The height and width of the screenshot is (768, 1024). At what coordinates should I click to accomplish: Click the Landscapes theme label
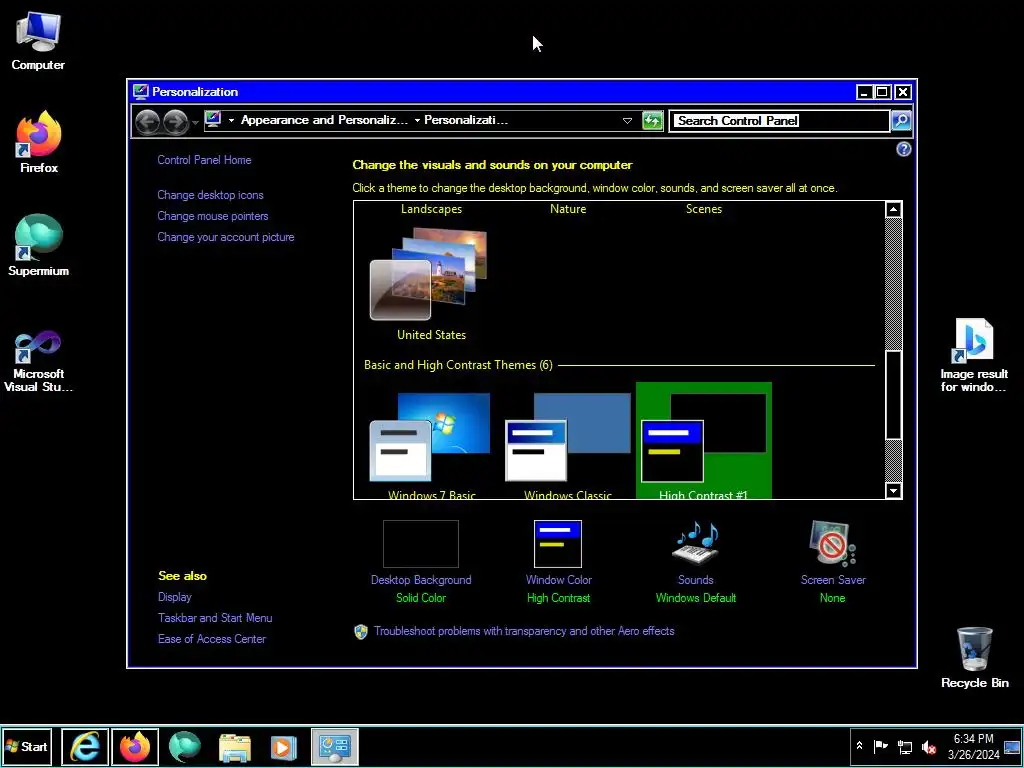tap(431, 209)
